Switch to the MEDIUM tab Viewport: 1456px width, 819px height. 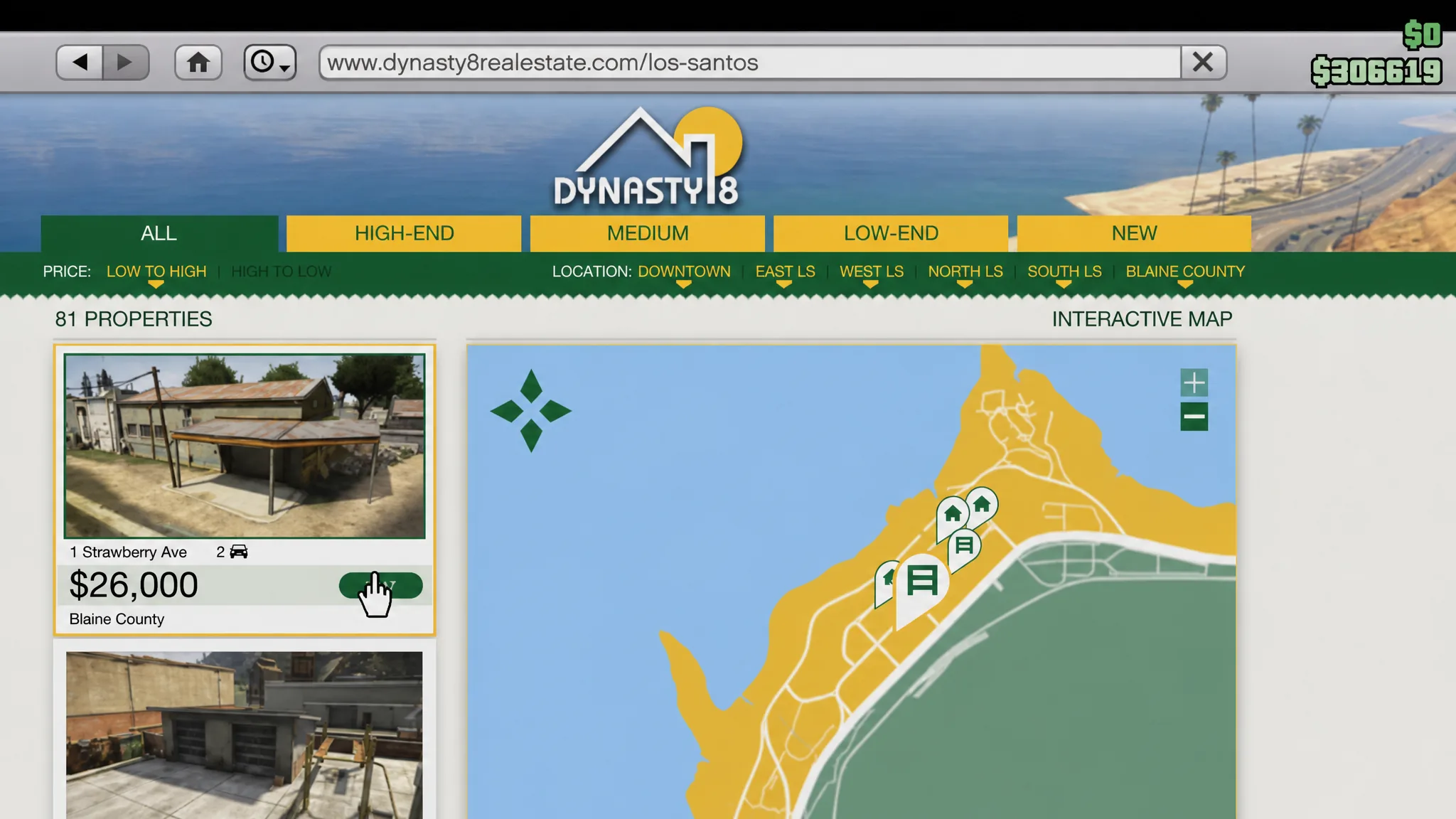[648, 233]
